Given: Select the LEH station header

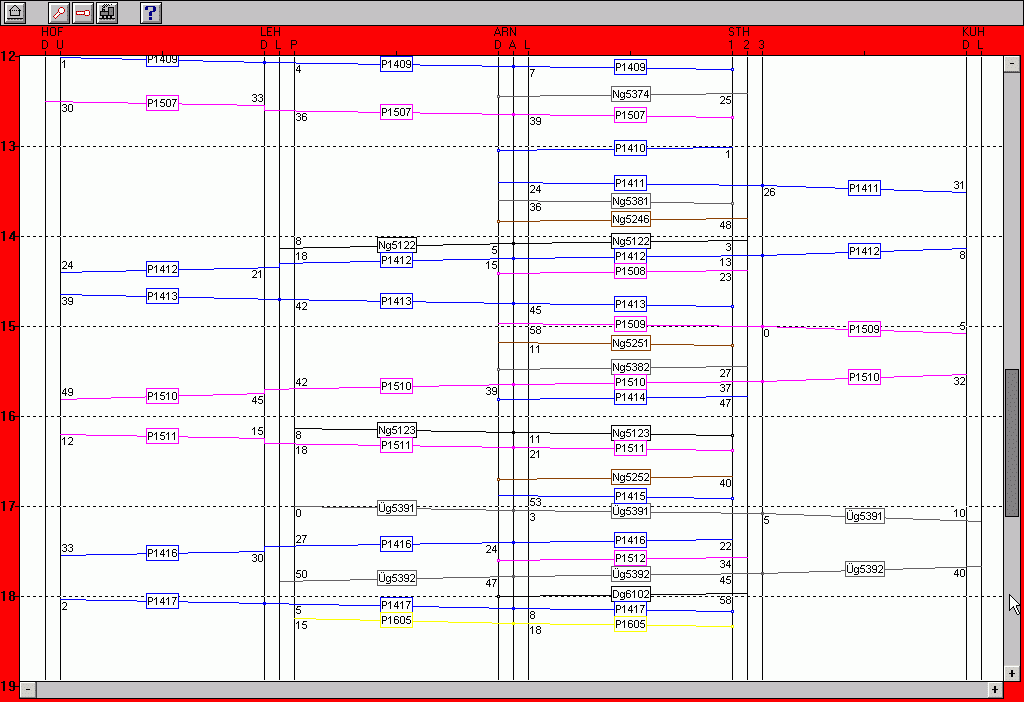Looking at the screenshot, I should coord(270,31).
